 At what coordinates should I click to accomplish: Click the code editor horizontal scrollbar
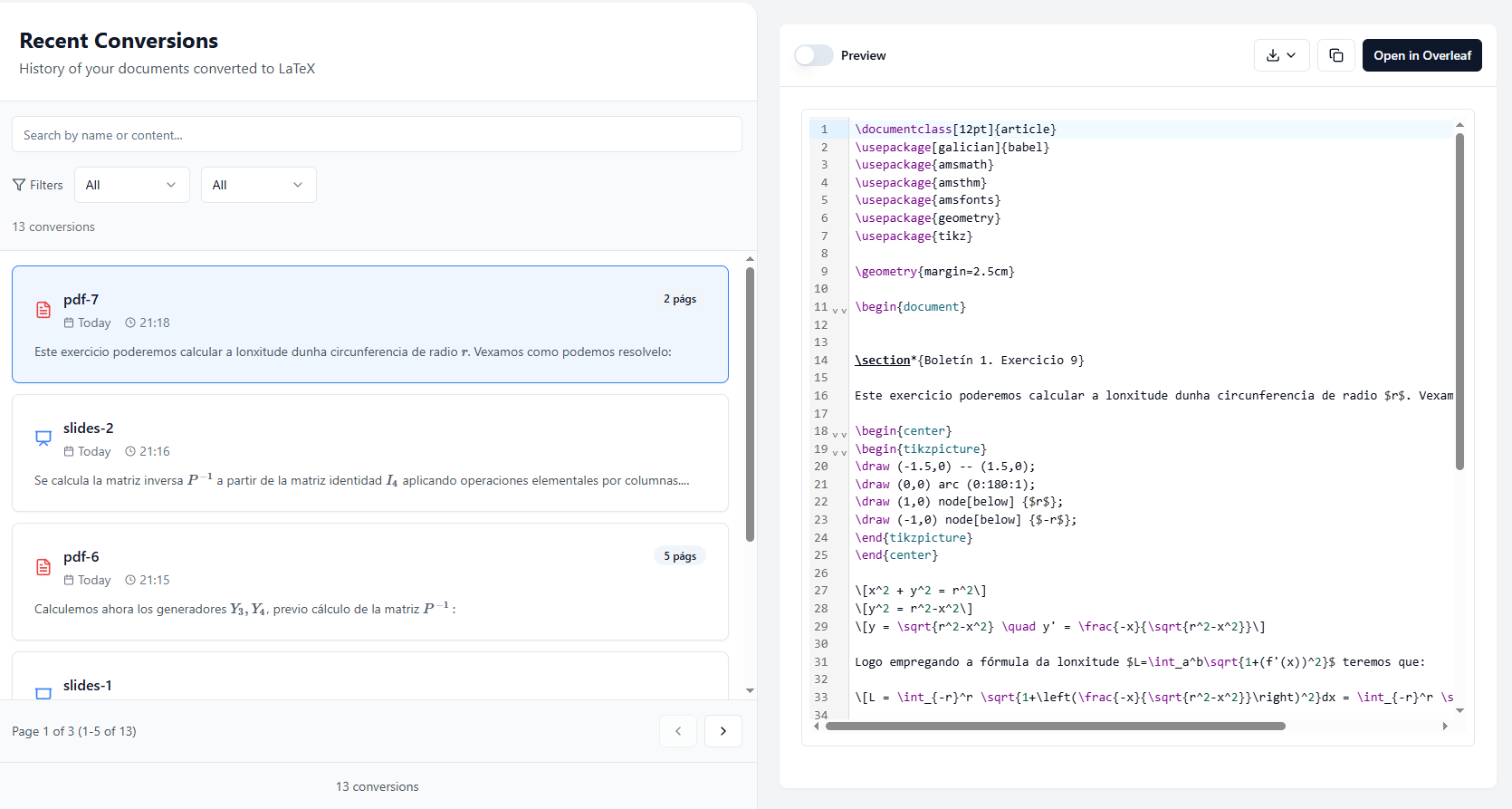pyautogui.click(x=1056, y=726)
